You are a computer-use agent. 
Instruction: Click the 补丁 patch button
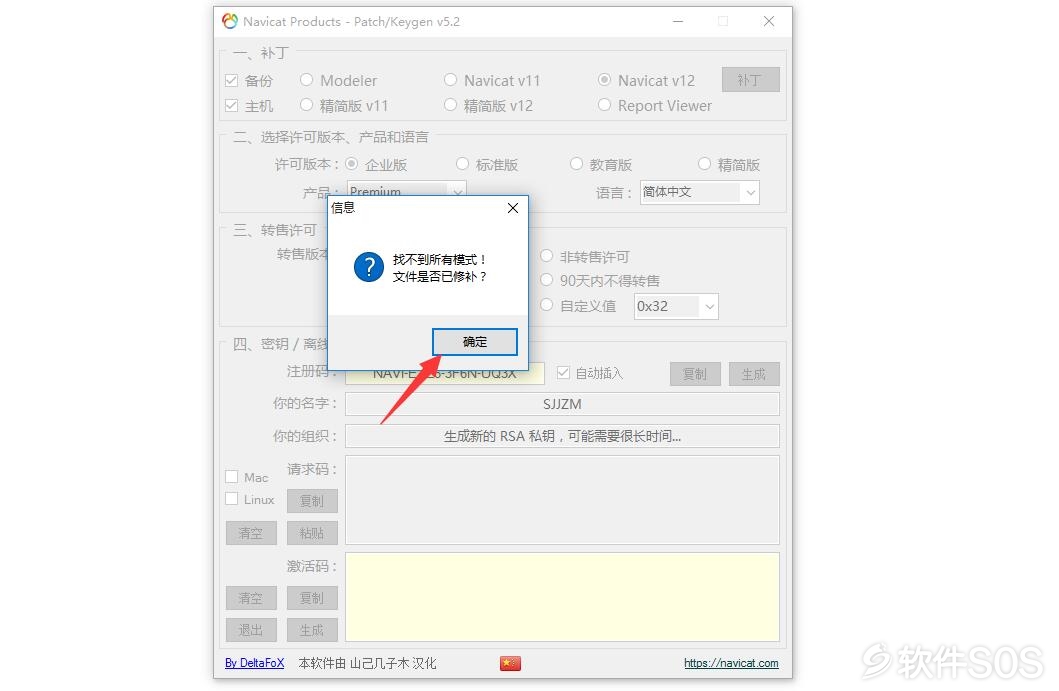tap(750, 80)
